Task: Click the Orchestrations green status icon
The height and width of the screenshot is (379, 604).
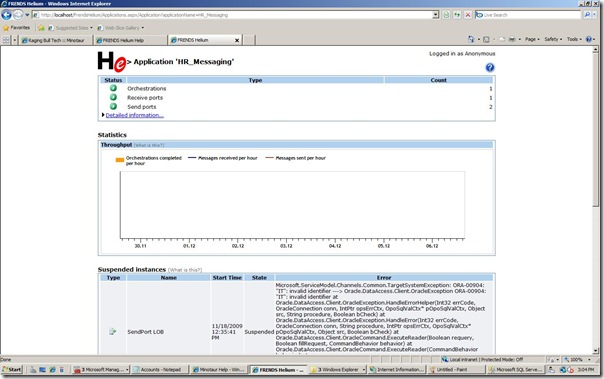Action: tap(113, 88)
